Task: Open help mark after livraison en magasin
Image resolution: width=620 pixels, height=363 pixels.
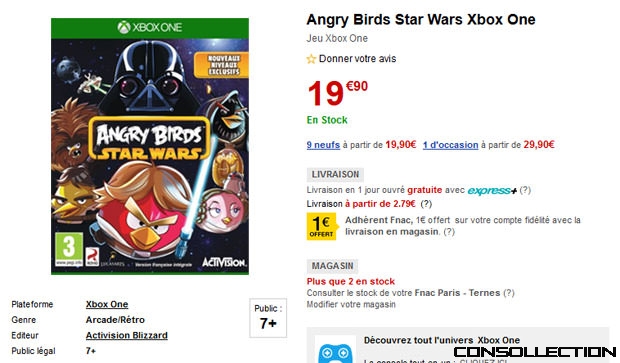Action: click(449, 232)
